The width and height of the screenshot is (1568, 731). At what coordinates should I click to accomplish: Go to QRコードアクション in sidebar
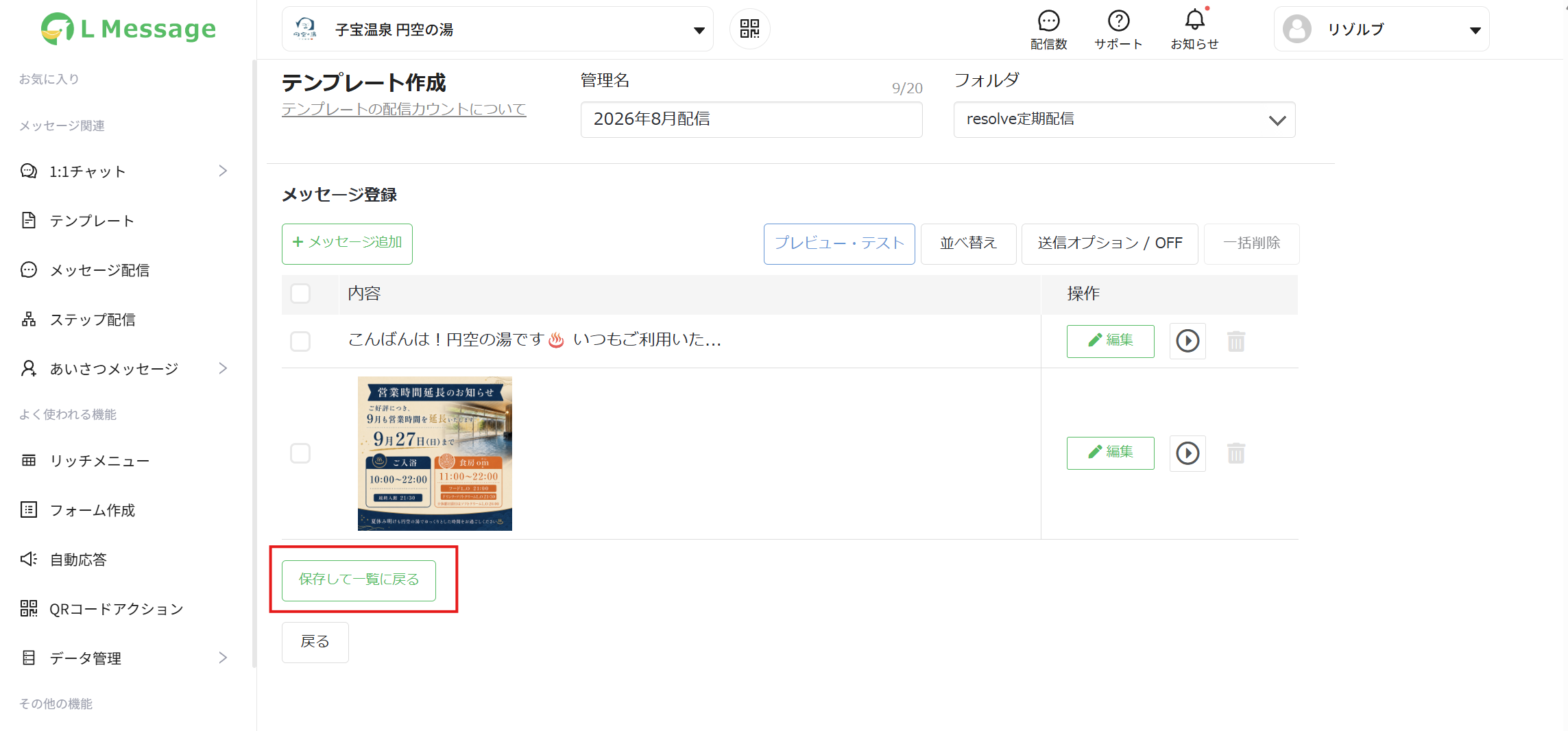(x=117, y=609)
